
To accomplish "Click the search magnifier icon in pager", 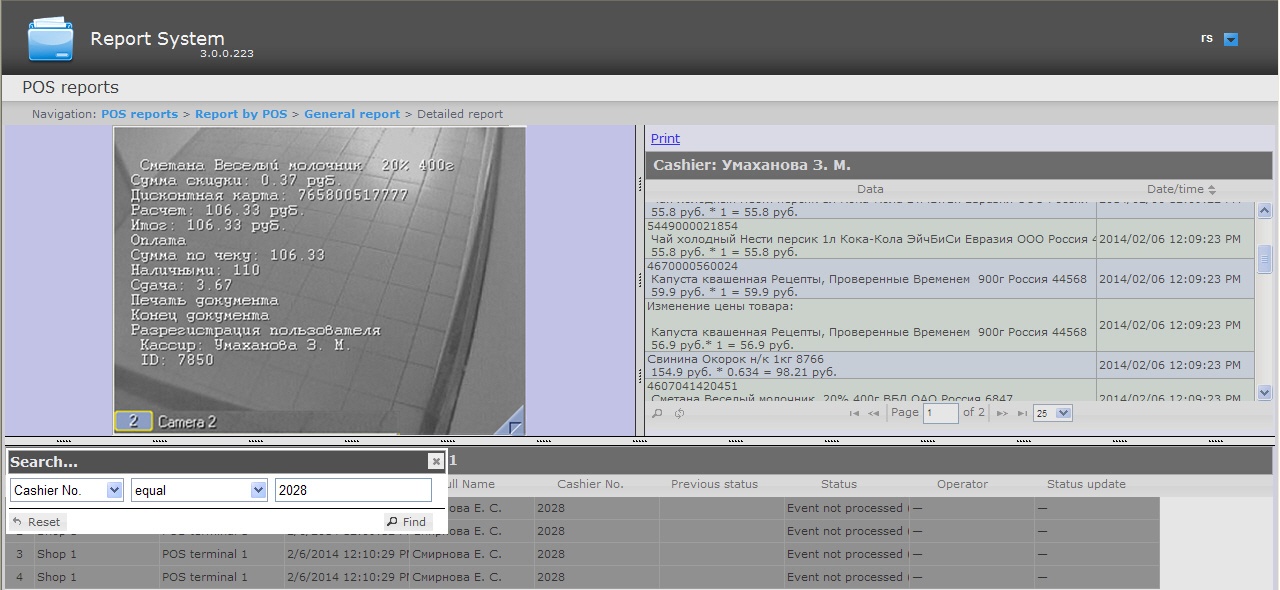I will (657, 413).
